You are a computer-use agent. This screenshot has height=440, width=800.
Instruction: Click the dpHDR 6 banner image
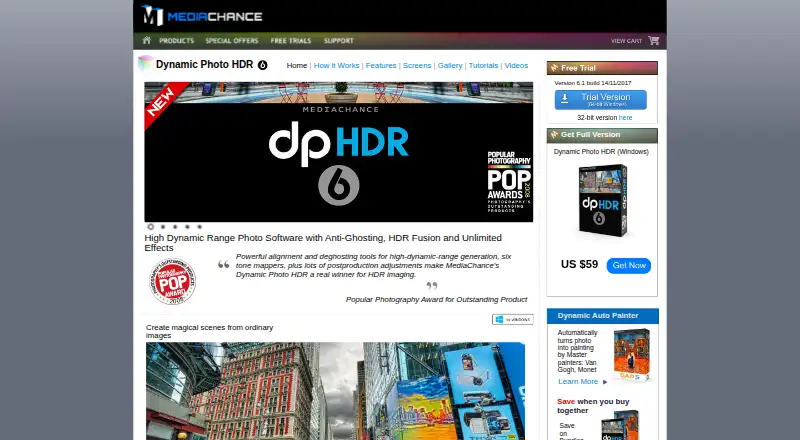coord(339,152)
